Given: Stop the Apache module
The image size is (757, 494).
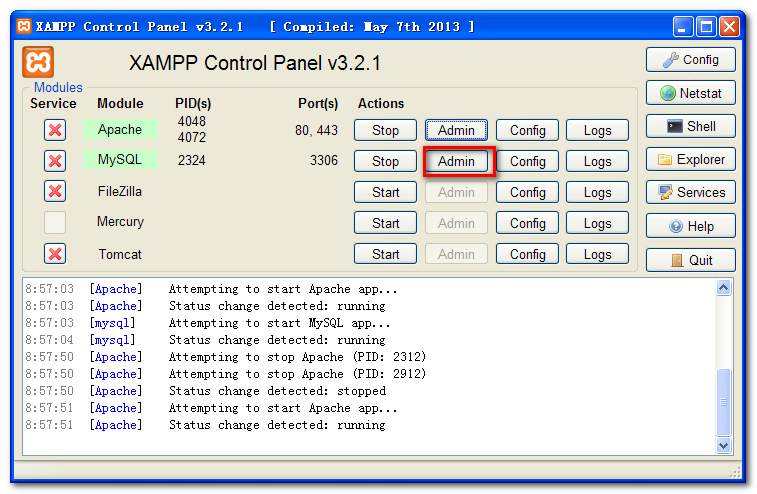Looking at the screenshot, I should coord(385,130).
